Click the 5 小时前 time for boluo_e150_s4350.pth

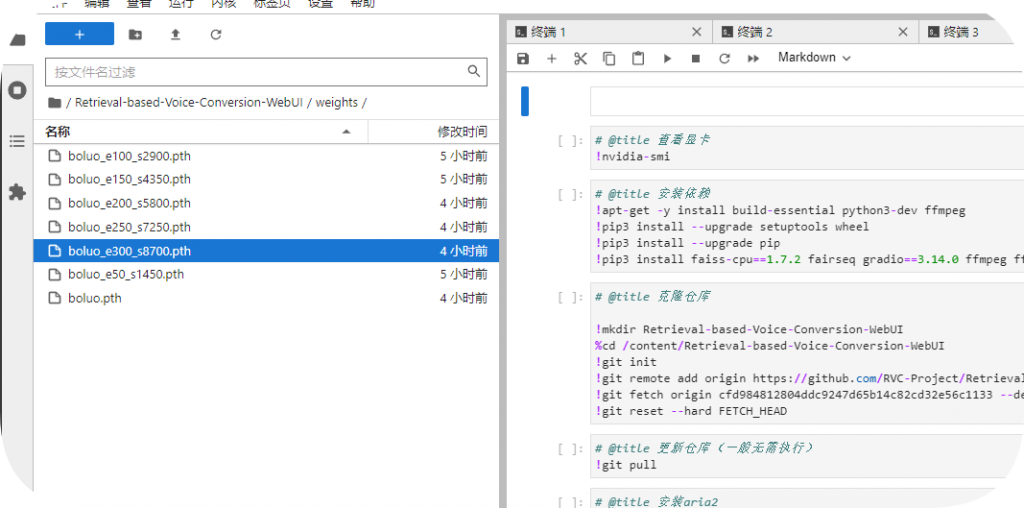[x=463, y=180]
